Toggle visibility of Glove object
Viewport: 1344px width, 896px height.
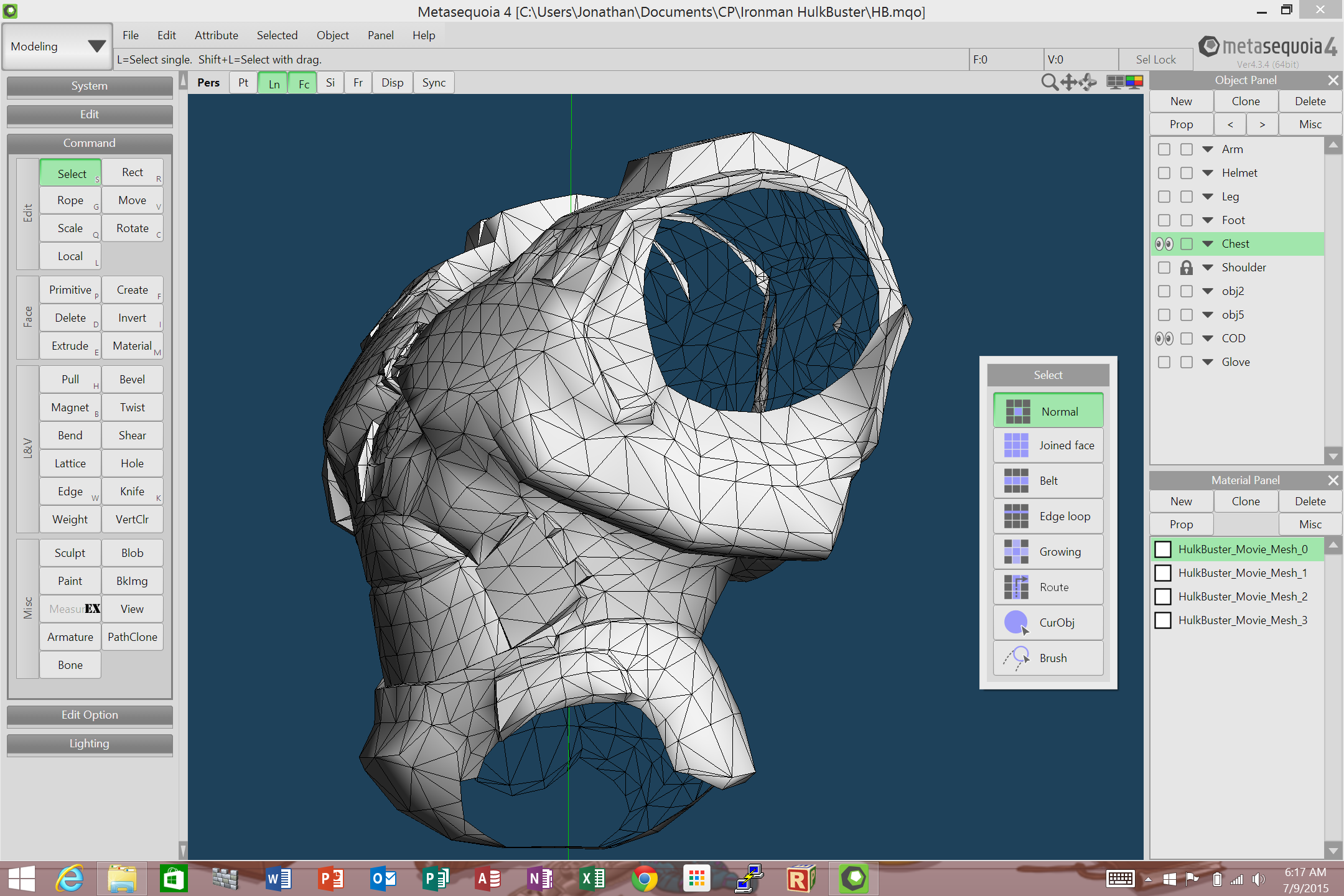point(1164,362)
